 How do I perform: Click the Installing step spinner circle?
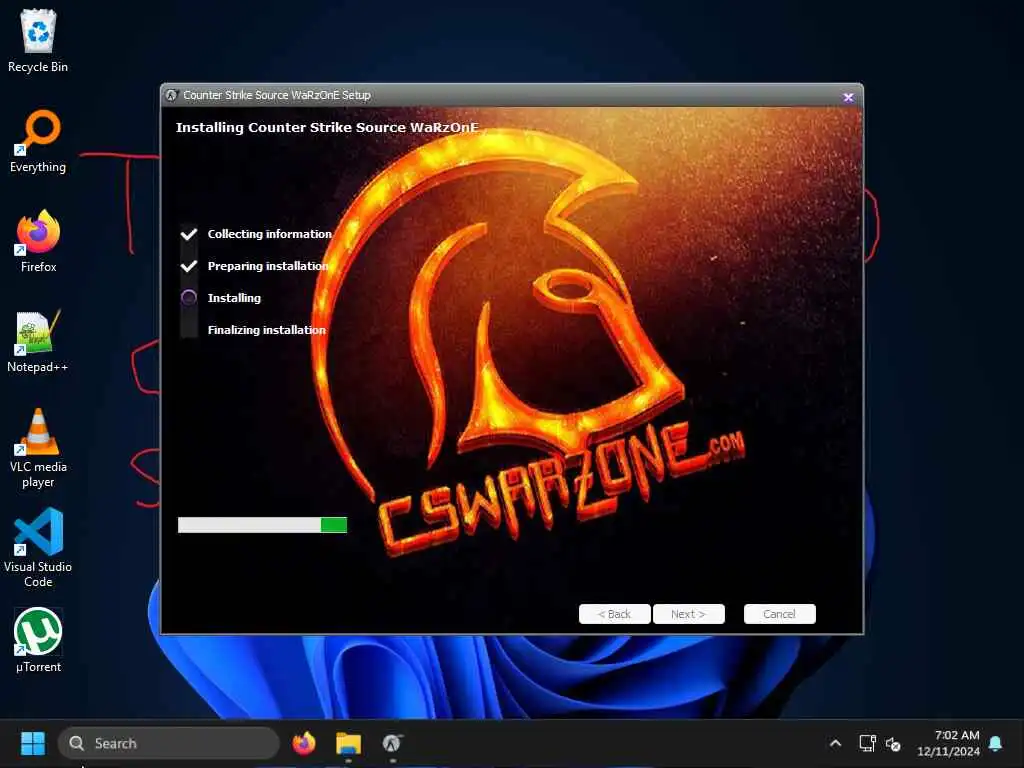coord(189,298)
